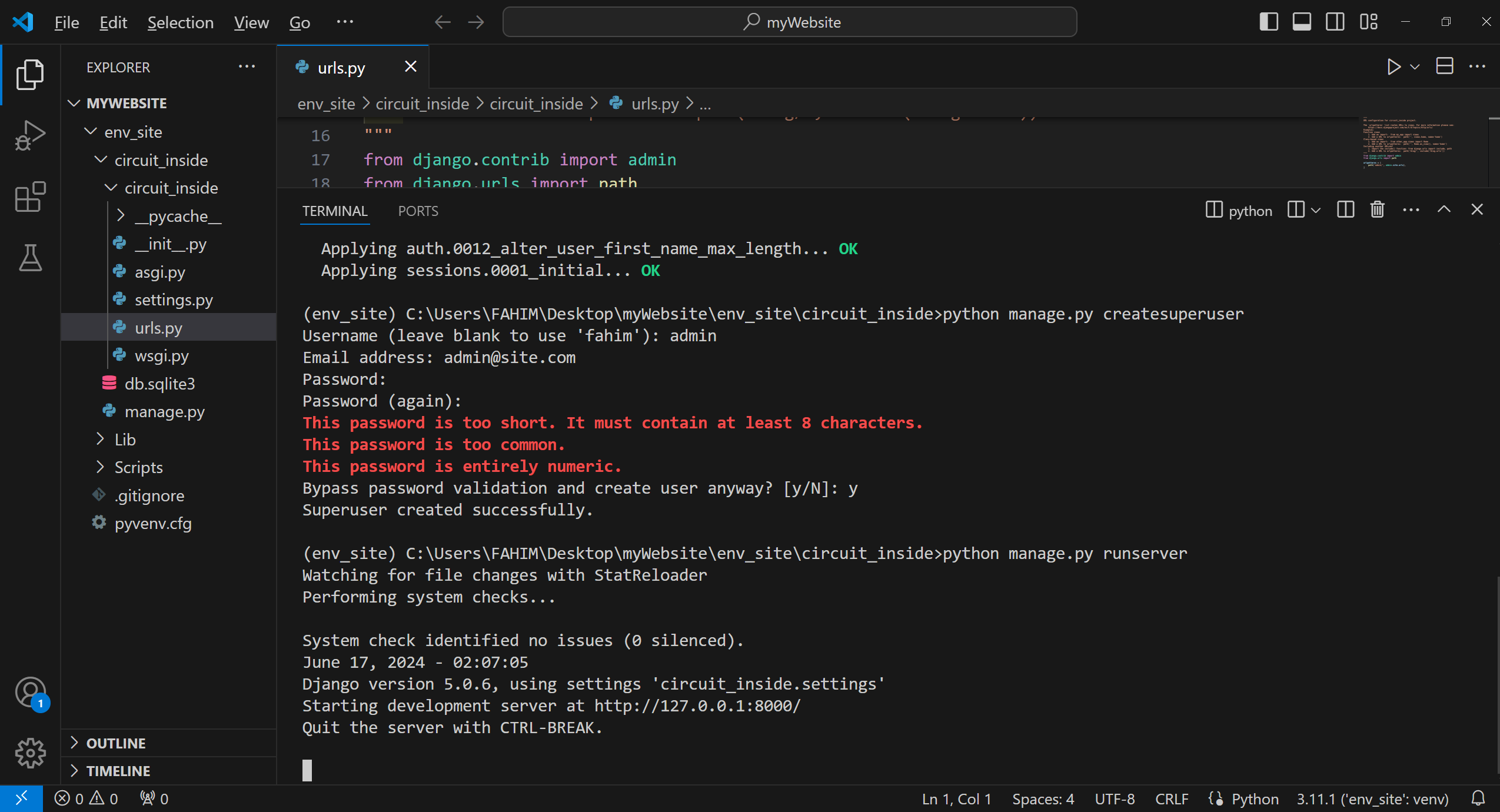Open the Accounts menu
The image size is (1500, 812).
click(31, 693)
